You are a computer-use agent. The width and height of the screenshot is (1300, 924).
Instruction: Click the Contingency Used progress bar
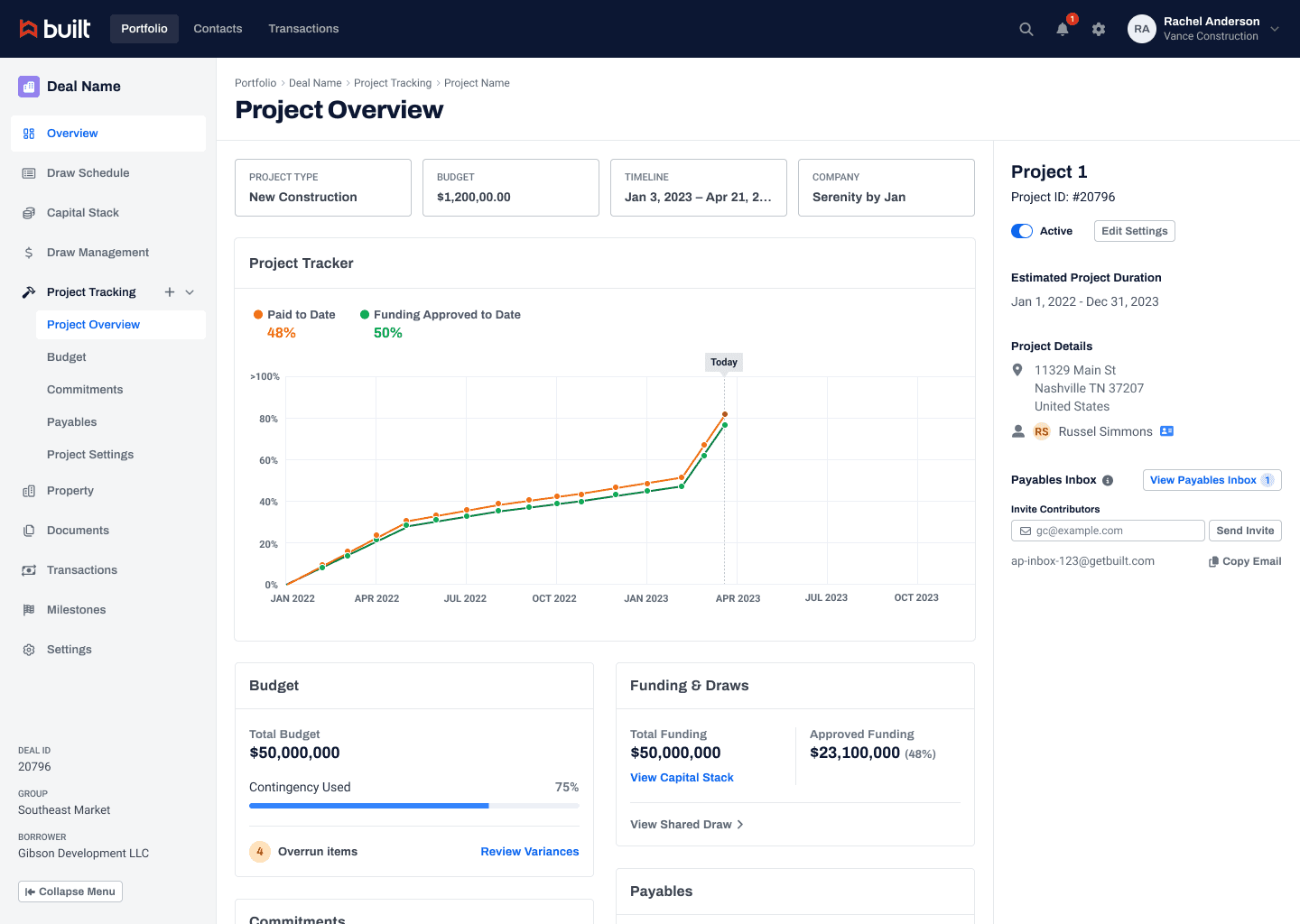(x=414, y=806)
